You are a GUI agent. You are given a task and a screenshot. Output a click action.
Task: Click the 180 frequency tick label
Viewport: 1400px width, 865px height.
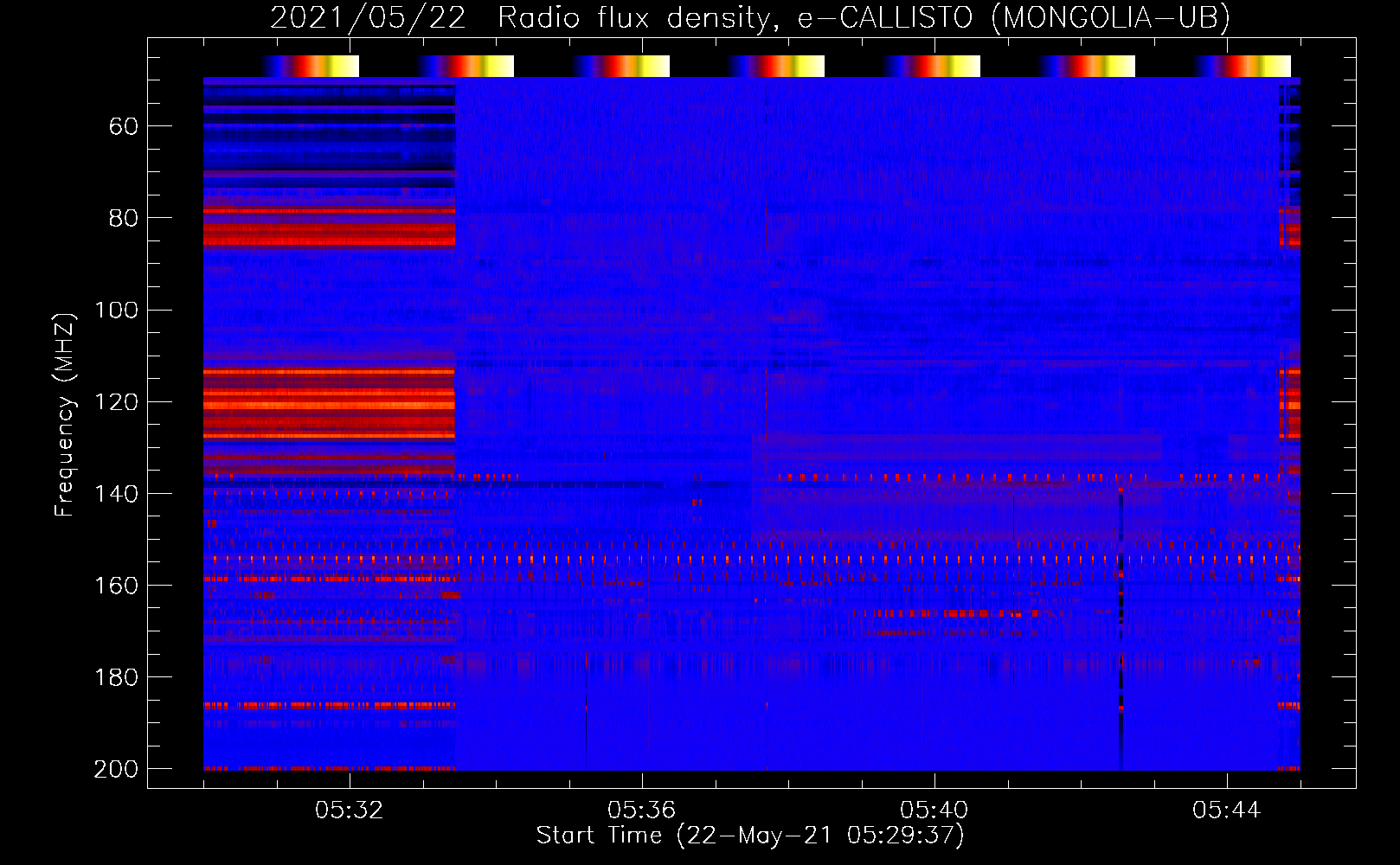(x=116, y=676)
